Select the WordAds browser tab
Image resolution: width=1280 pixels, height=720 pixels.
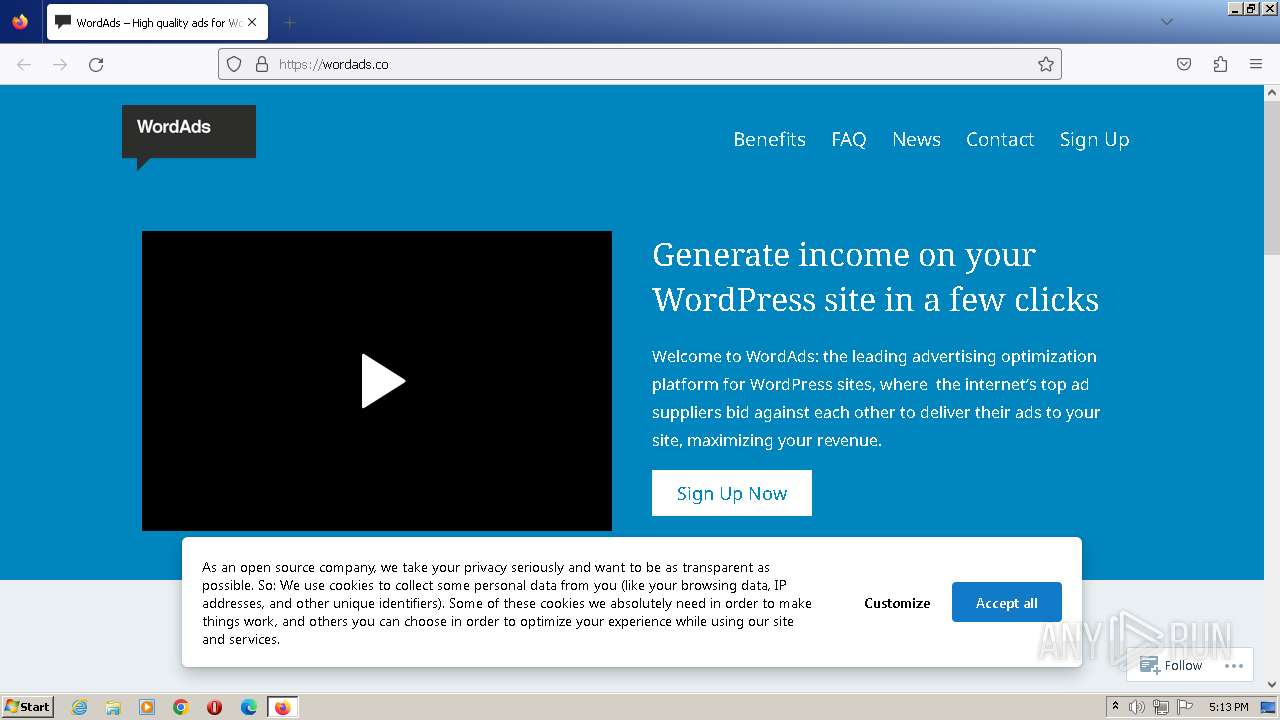156,22
